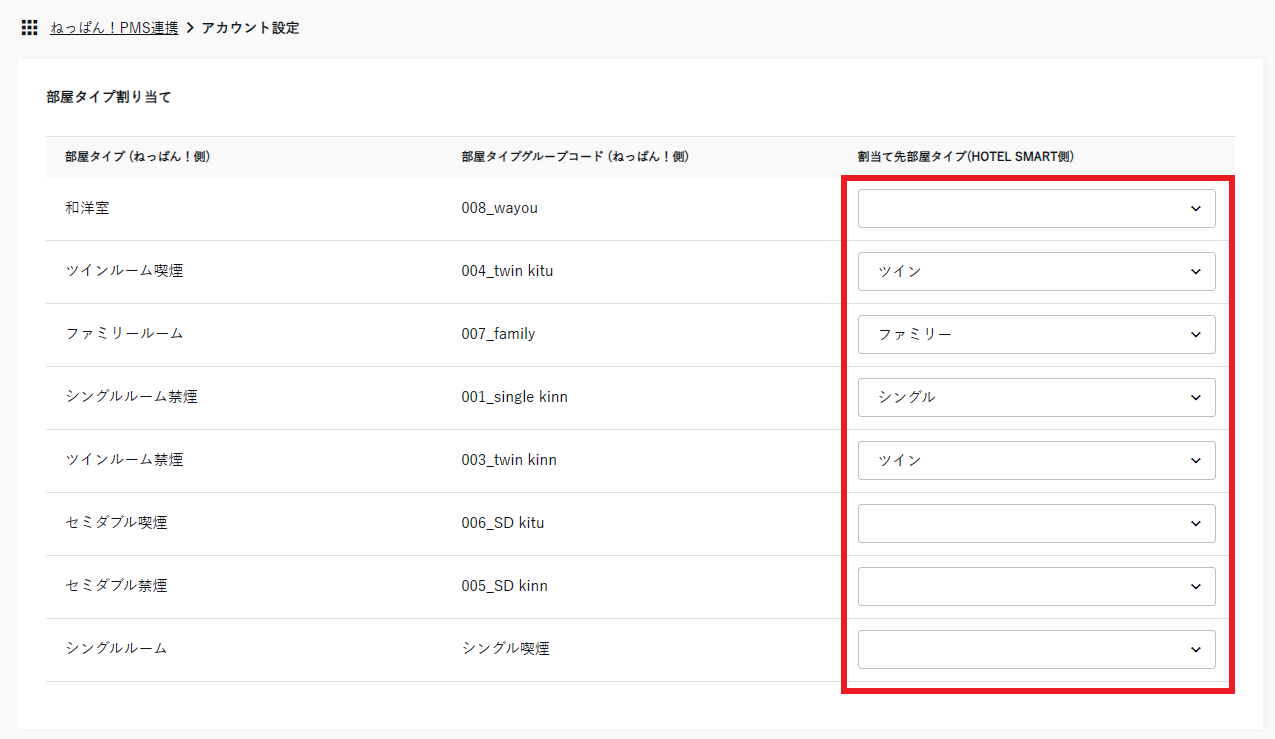The image size is (1275, 739).
Task: Click the アカウント設定 breadcrumb text
Action: [250, 28]
